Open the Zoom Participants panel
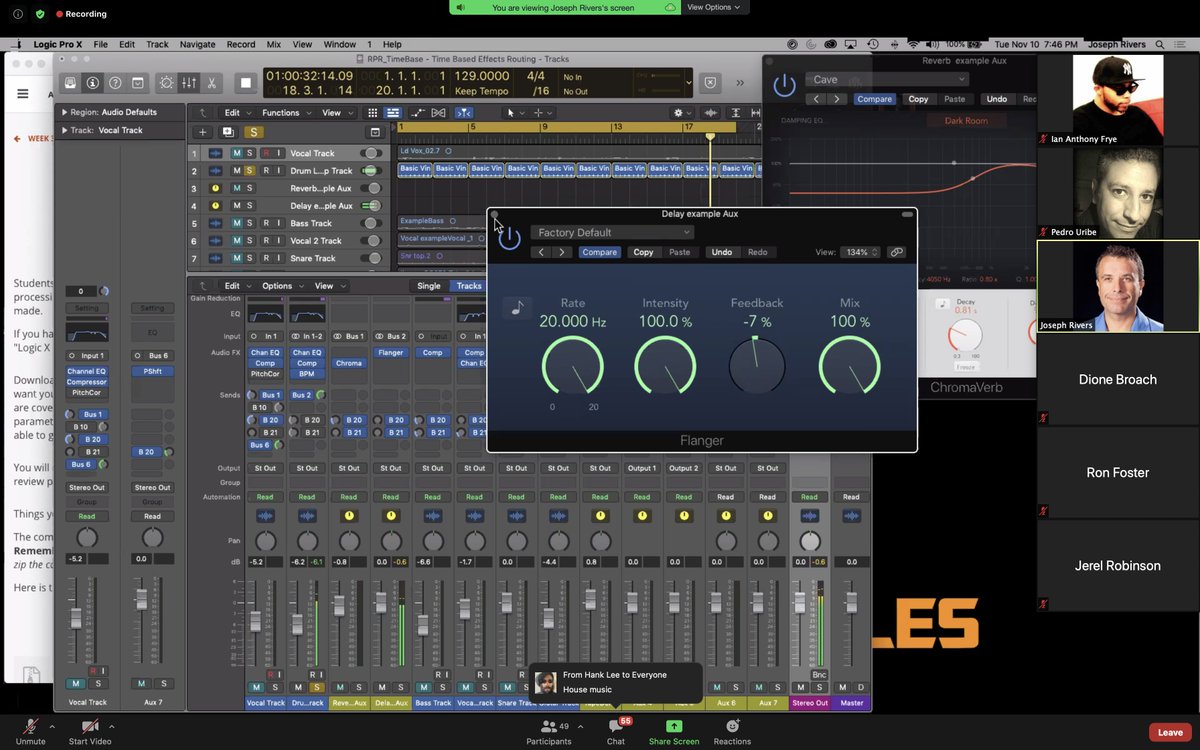 pyautogui.click(x=549, y=732)
